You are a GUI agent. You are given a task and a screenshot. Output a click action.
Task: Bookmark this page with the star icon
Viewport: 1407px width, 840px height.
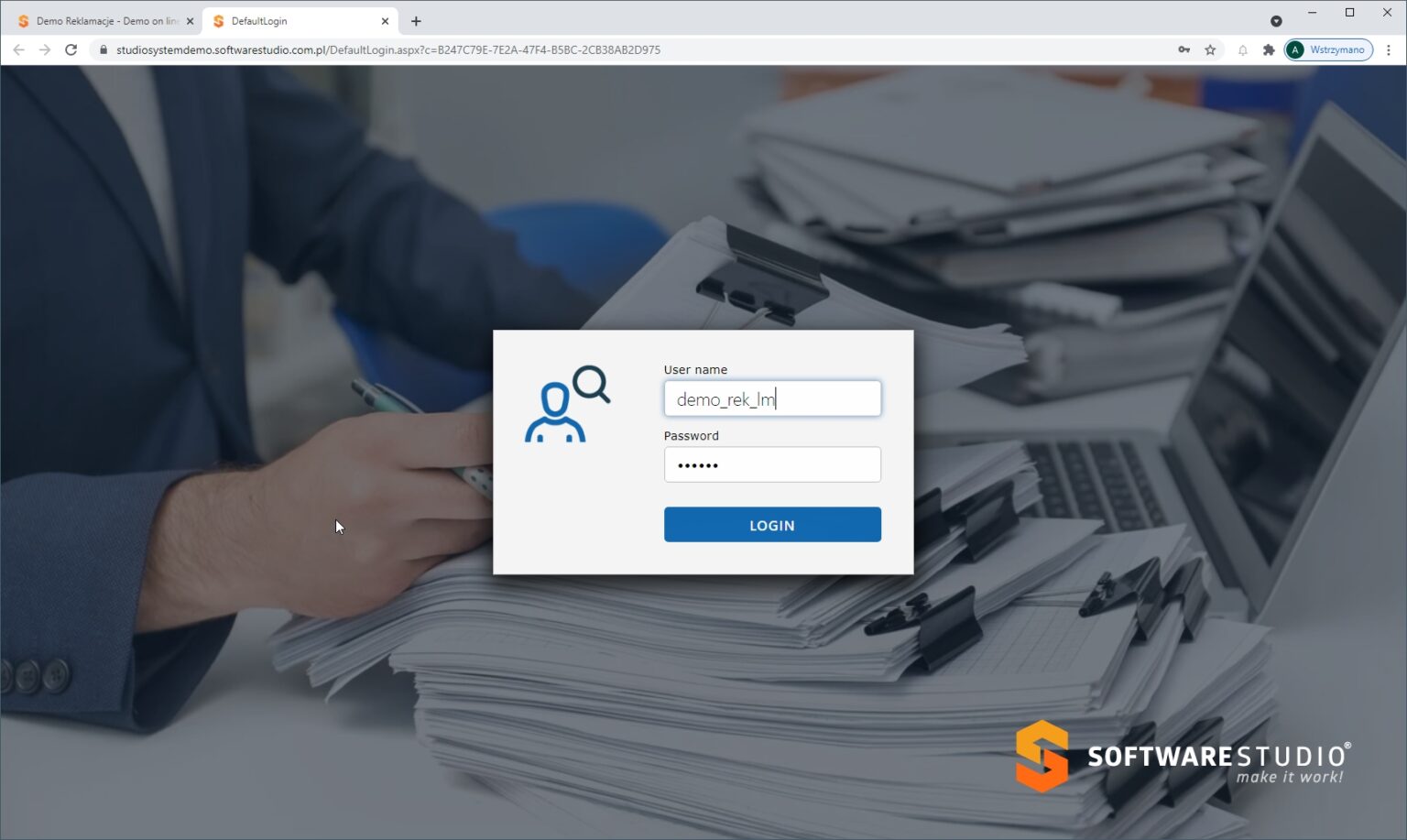coord(1210,49)
